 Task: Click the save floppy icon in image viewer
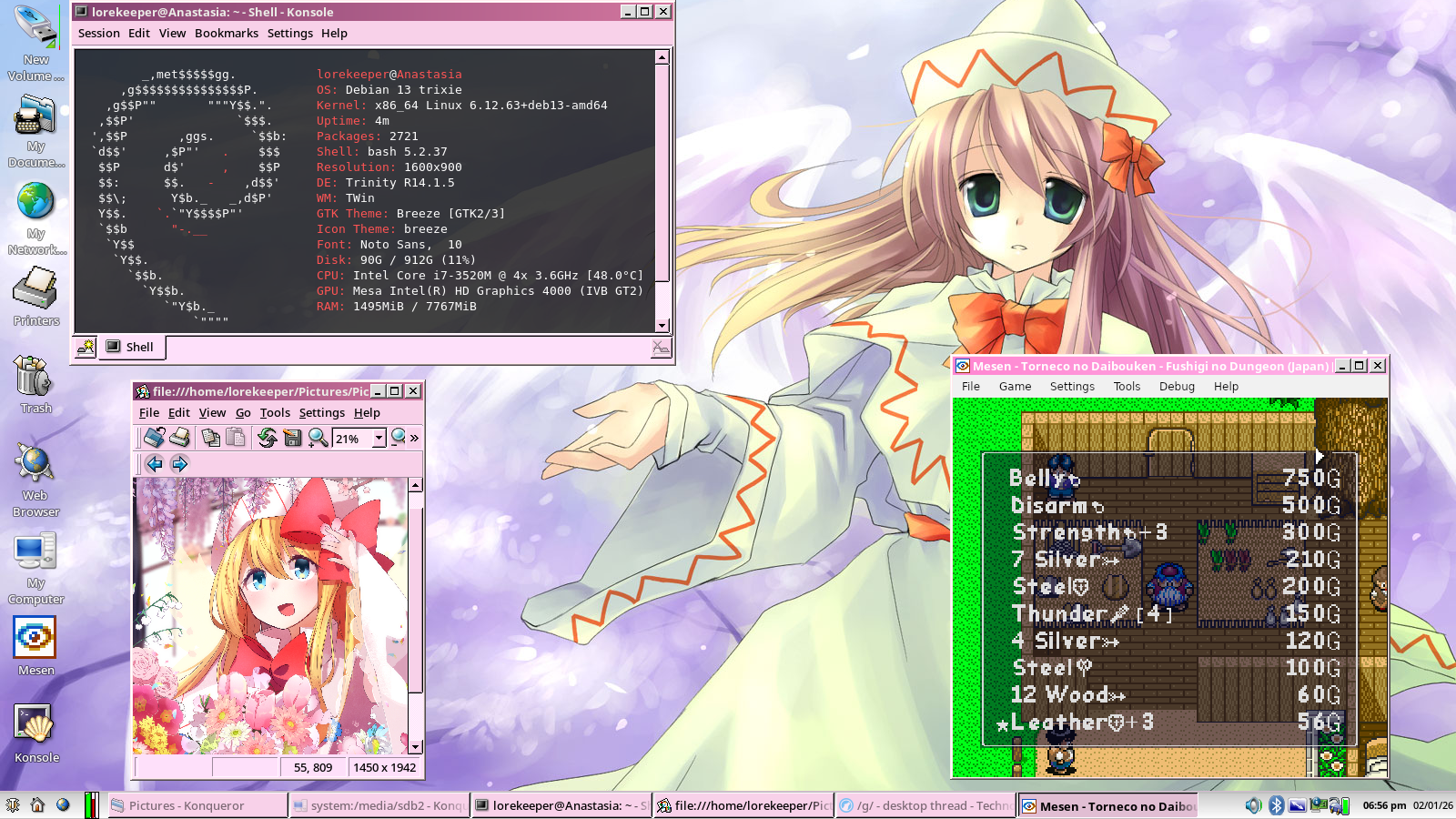pos(292,438)
